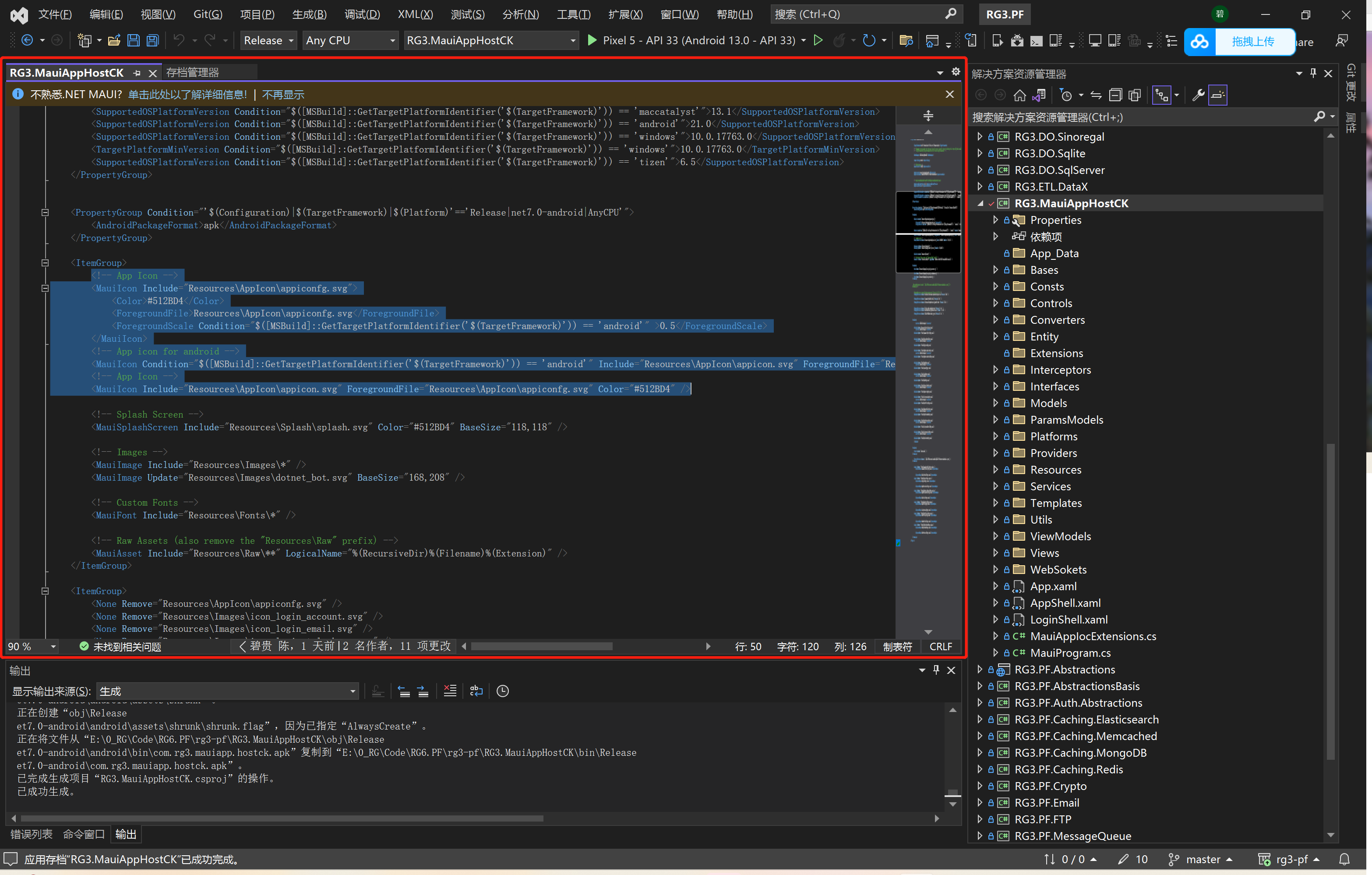Clear all output with the red-x list icon
Screen dimensions: 1372x875
(x=450, y=691)
